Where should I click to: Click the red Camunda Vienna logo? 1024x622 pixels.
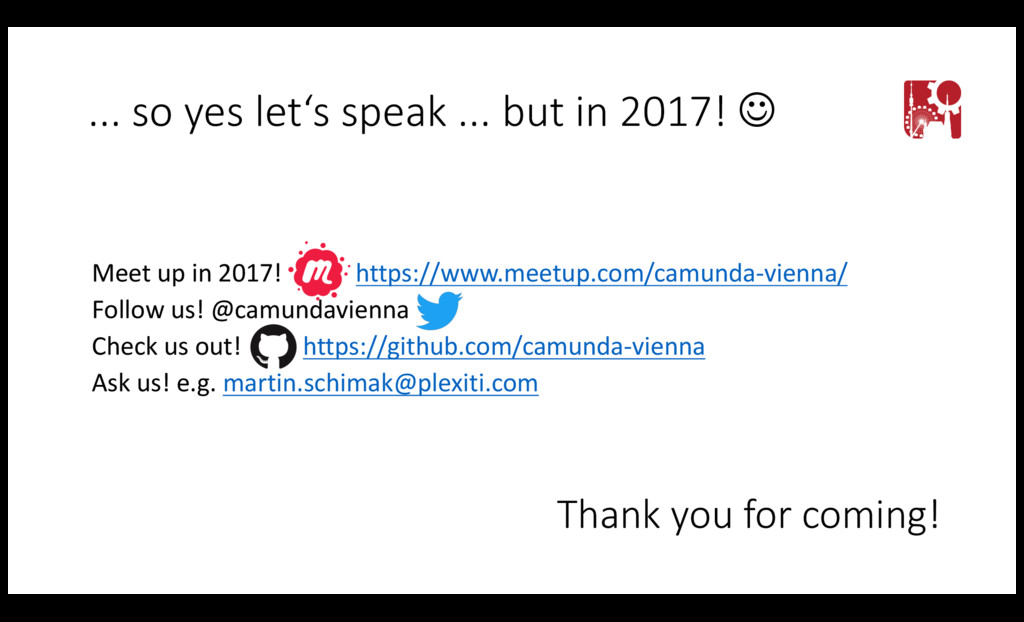point(932,109)
